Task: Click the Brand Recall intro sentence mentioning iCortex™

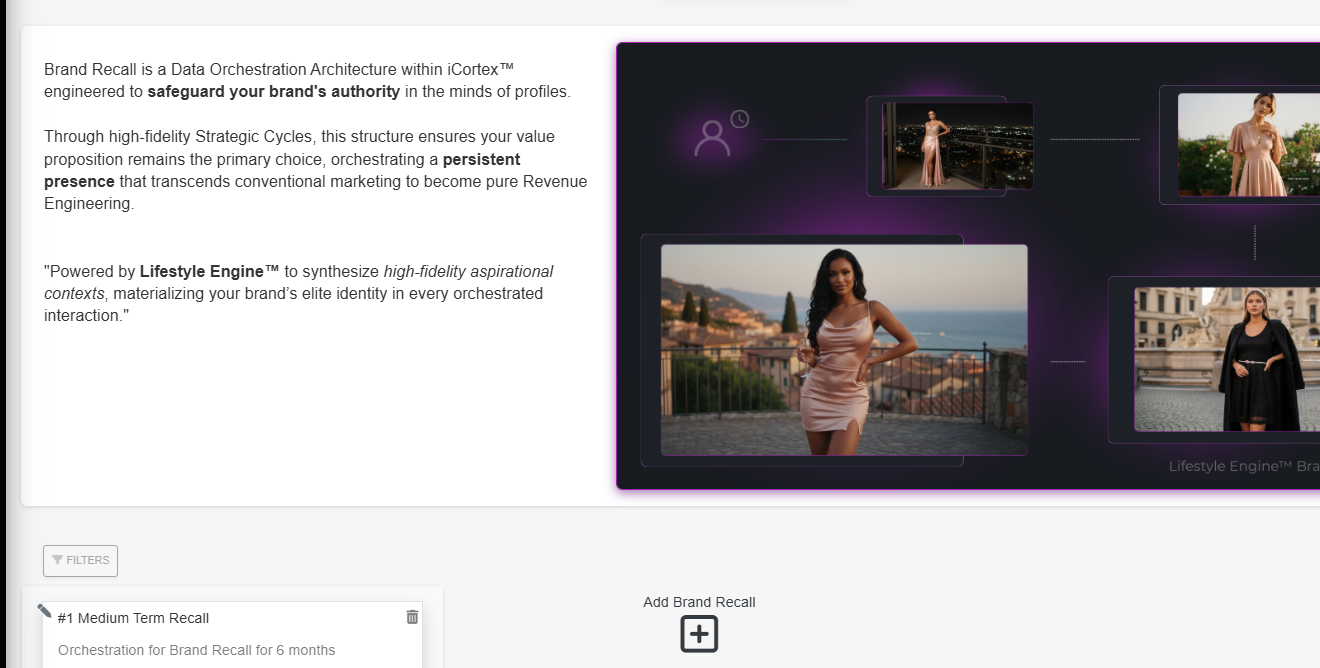Action: pos(307,80)
